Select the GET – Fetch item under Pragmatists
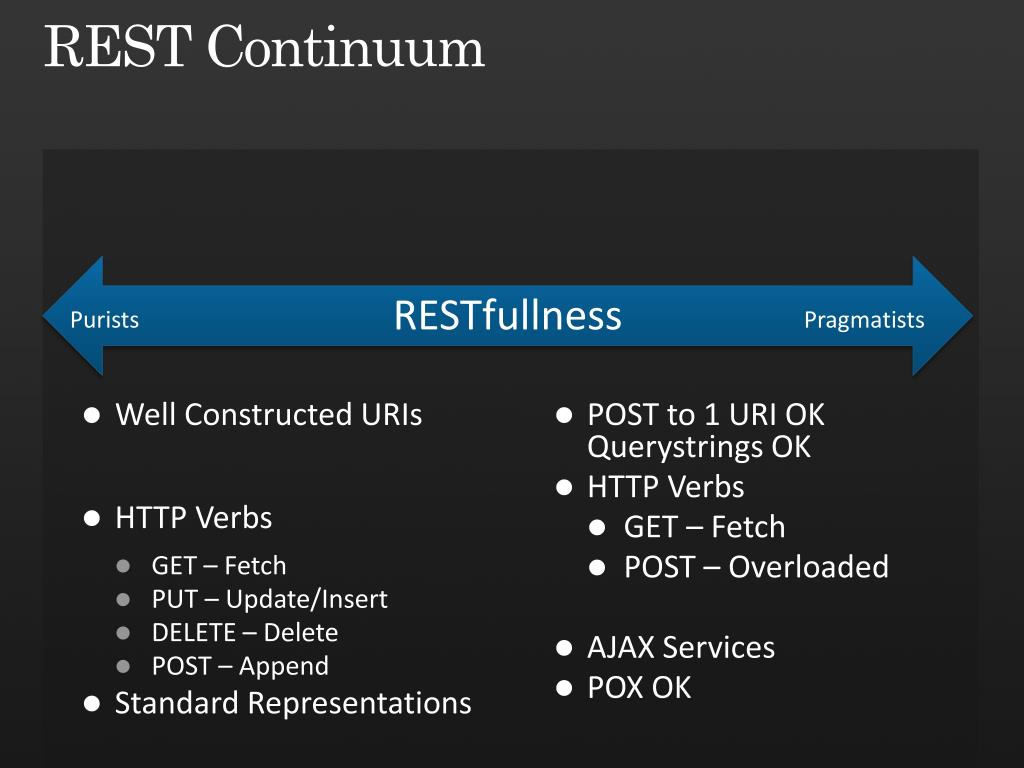The height and width of the screenshot is (768, 1024). (x=704, y=527)
